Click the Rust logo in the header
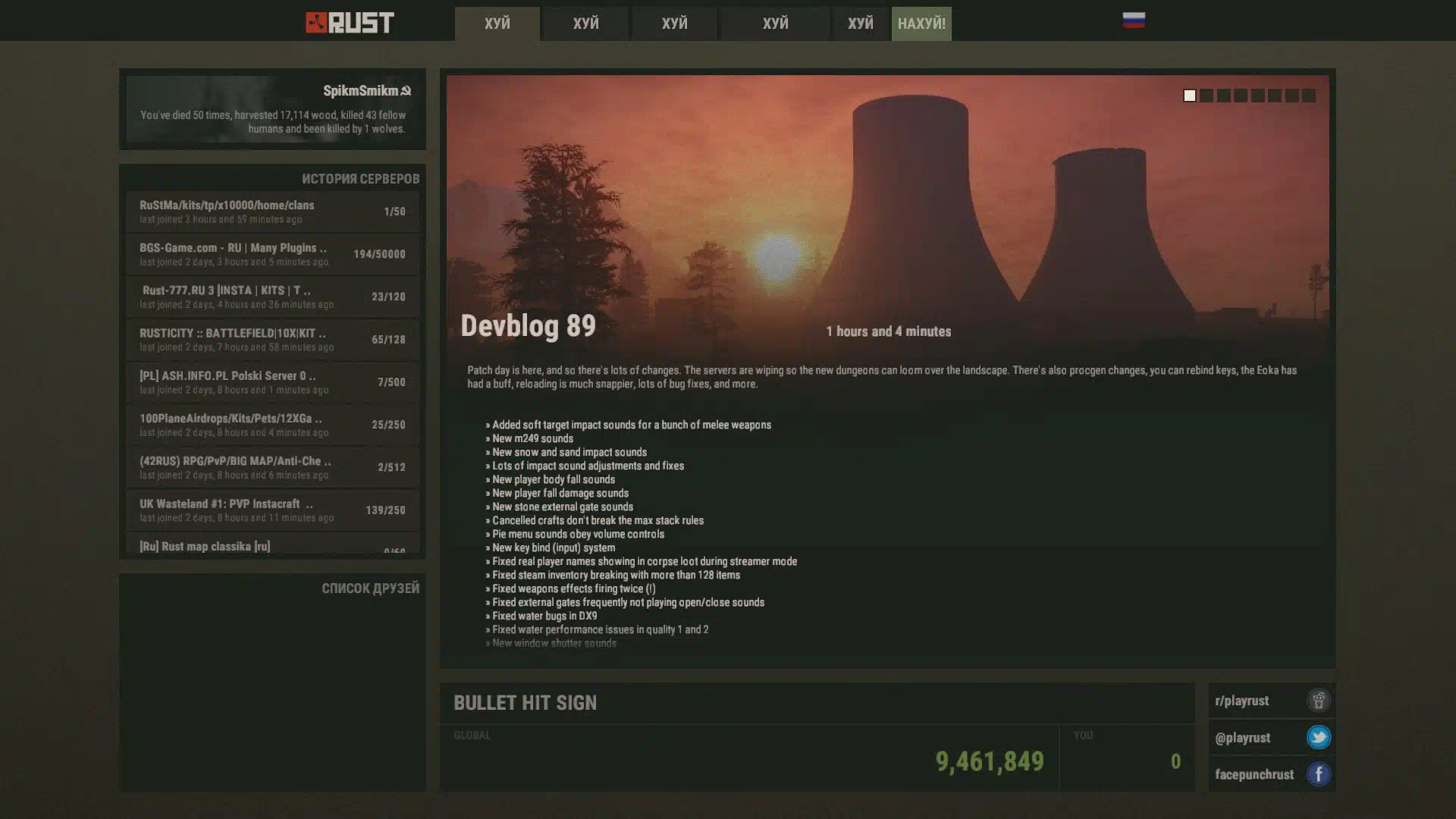This screenshot has height=819, width=1456. point(350,23)
